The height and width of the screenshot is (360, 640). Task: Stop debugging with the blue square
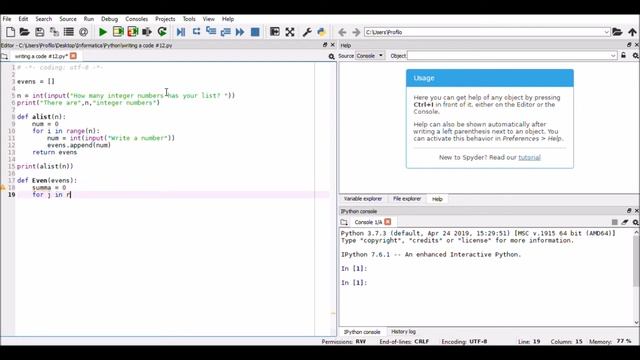point(255,32)
